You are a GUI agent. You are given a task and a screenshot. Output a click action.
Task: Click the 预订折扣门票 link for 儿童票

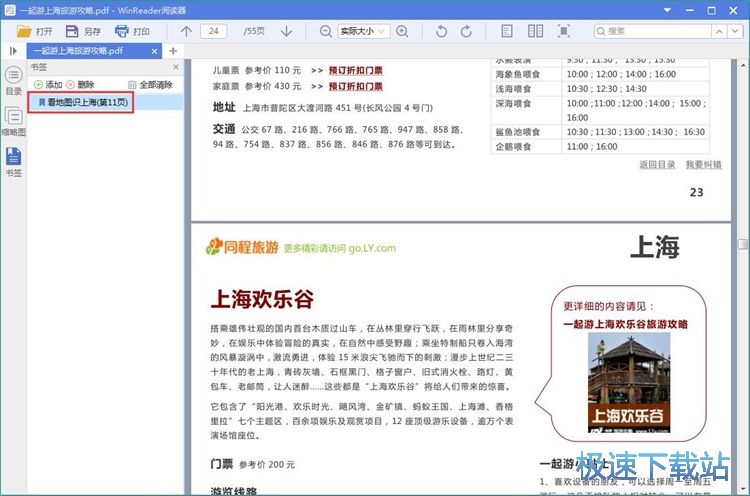click(355, 70)
